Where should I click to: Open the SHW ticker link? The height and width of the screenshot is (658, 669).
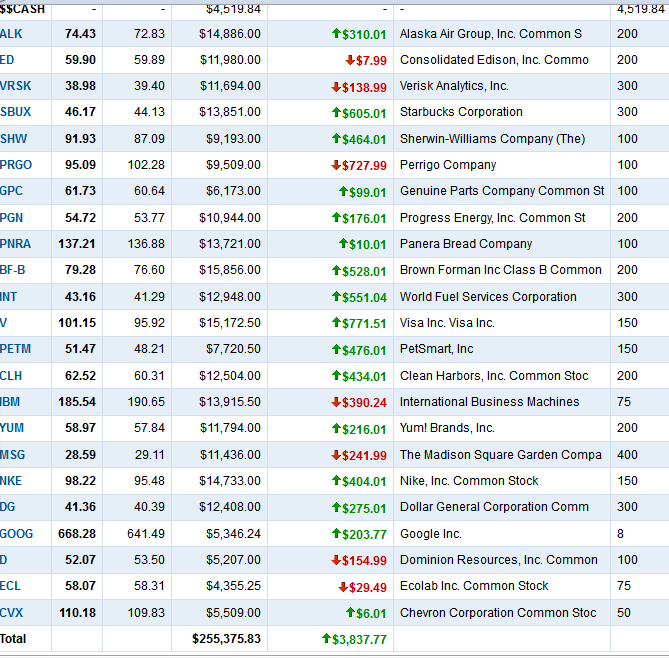(13, 139)
